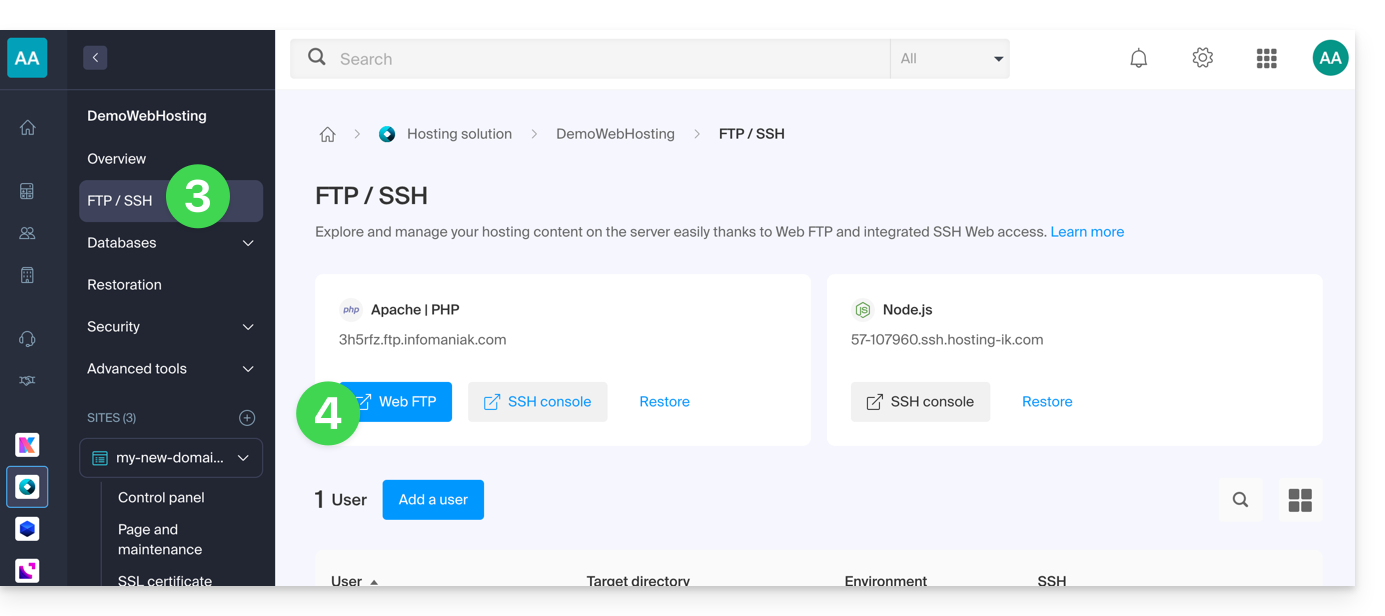Click the home icon in breadcrumb

(x=327, y=134)
